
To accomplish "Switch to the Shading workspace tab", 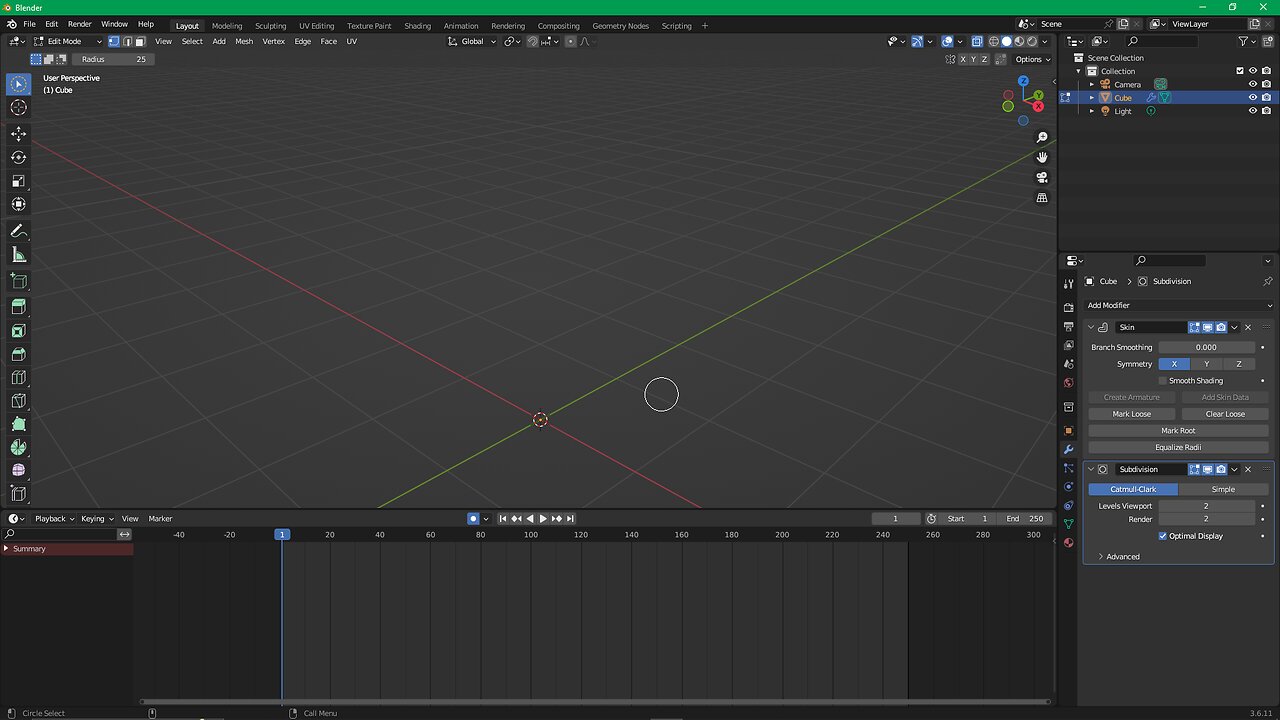I will pos(418,26).
